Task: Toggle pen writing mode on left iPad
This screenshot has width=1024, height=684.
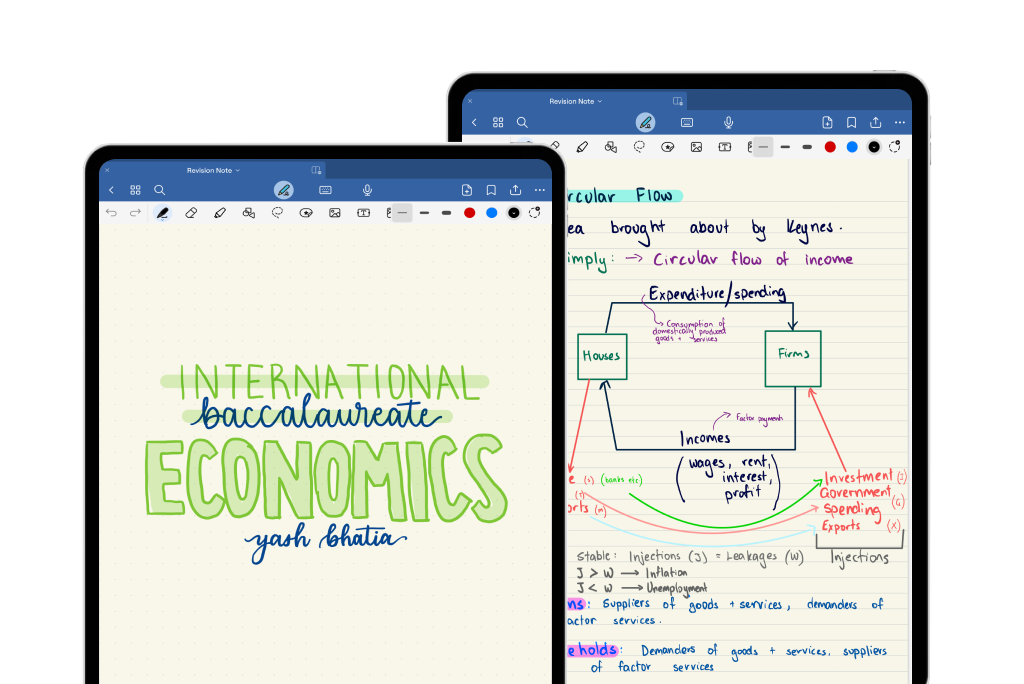Action: pyautogui.click(x=283, y=190)
